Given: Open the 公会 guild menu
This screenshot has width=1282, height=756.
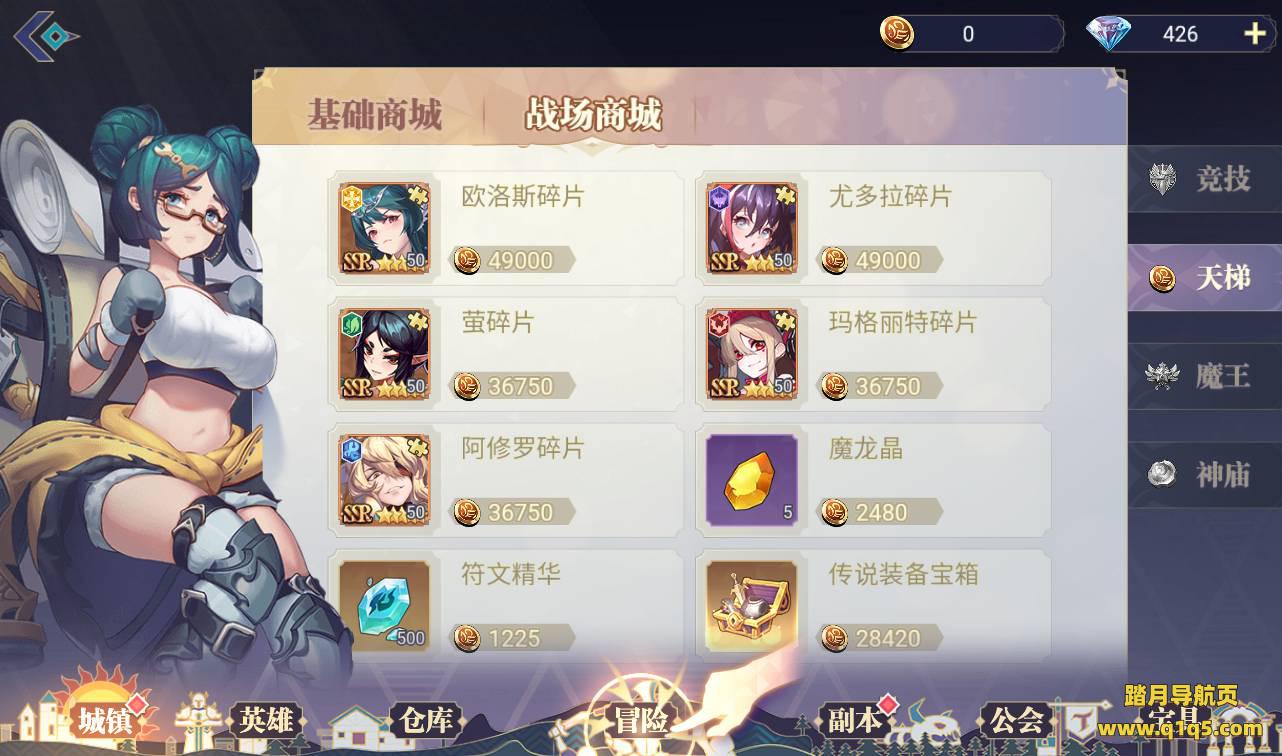Looking at the screenshot, I should [x=1017, y=720].
